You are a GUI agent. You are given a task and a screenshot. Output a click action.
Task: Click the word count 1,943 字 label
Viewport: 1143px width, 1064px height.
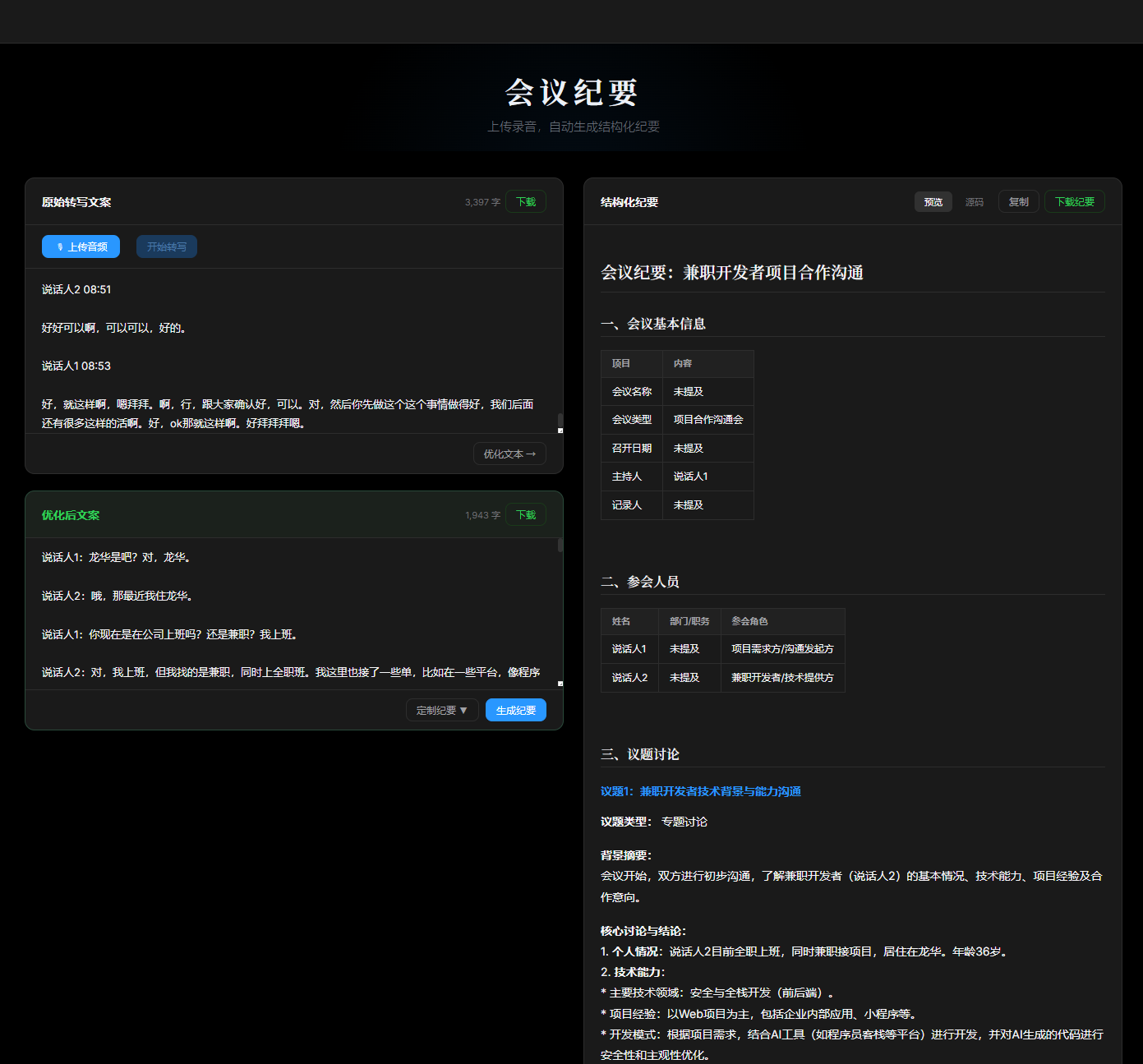click(x=482, y=514)
